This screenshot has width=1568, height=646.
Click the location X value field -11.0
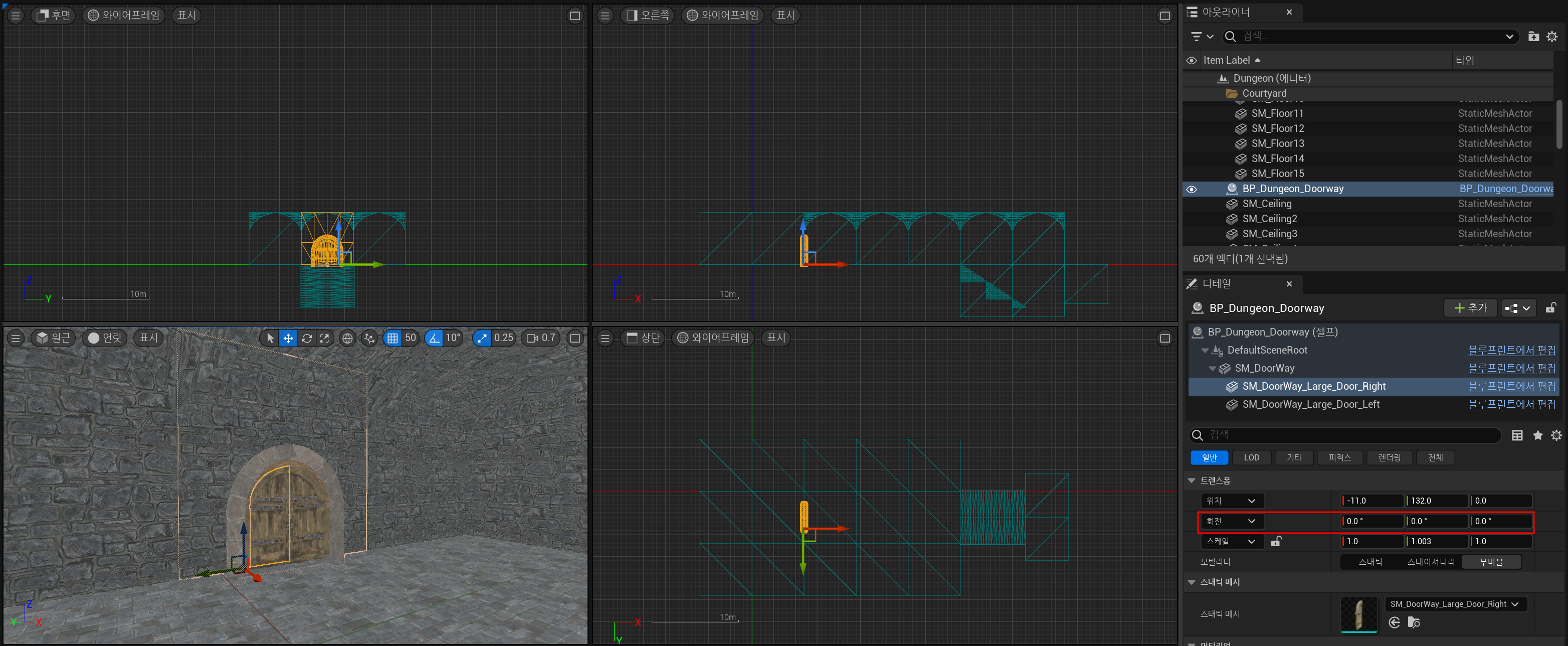click(x=1371, y=501)
